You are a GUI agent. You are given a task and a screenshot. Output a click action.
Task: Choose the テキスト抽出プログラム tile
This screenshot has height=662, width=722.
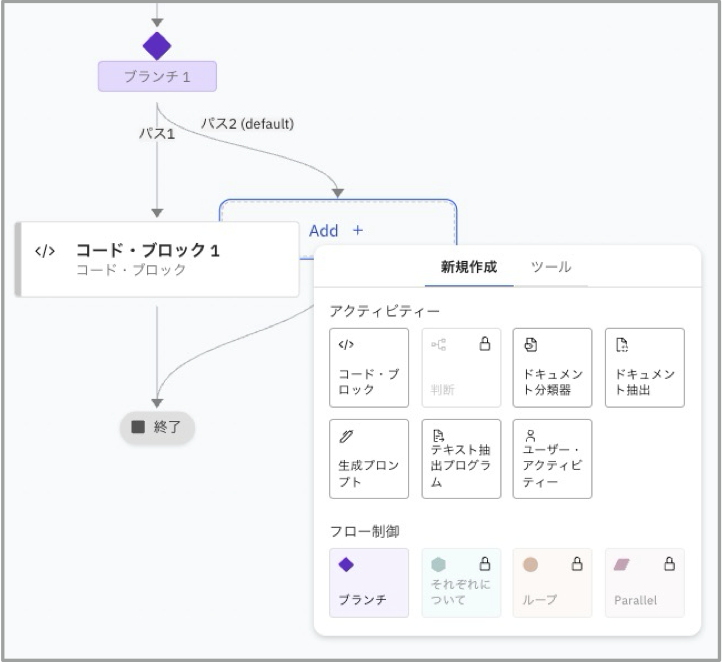[x=461, y=459]
